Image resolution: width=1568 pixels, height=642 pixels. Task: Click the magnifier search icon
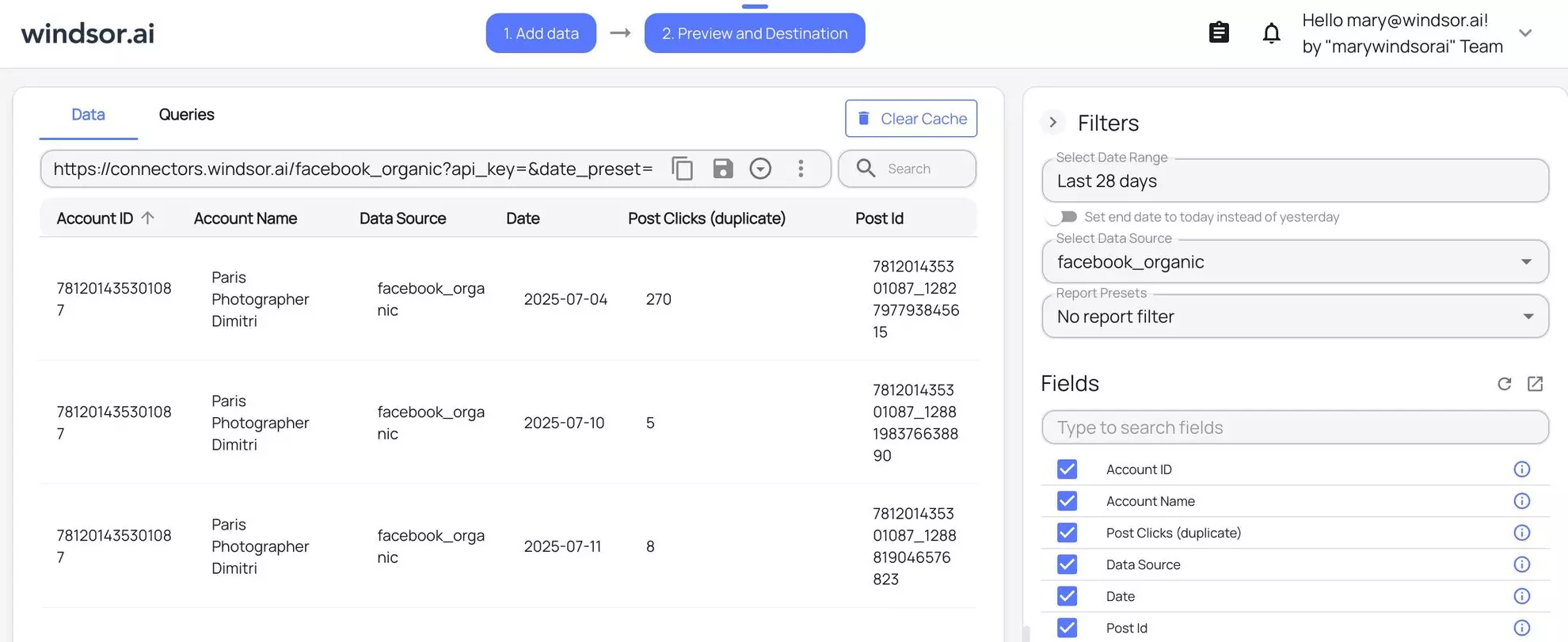[866, 169]
